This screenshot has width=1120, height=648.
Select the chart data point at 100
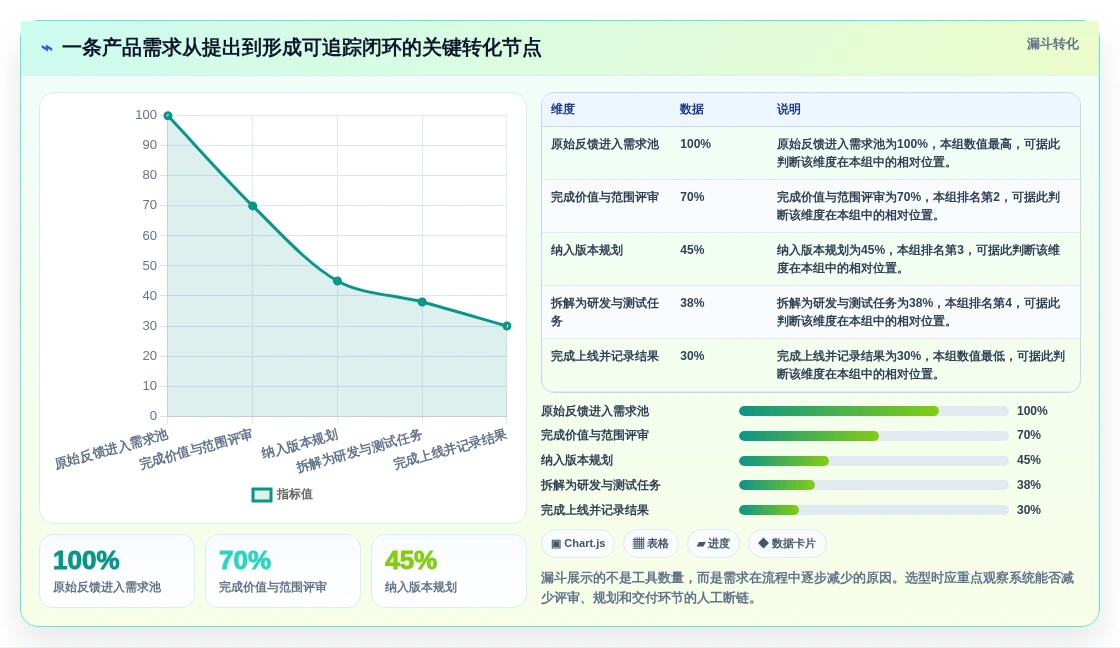168,116
